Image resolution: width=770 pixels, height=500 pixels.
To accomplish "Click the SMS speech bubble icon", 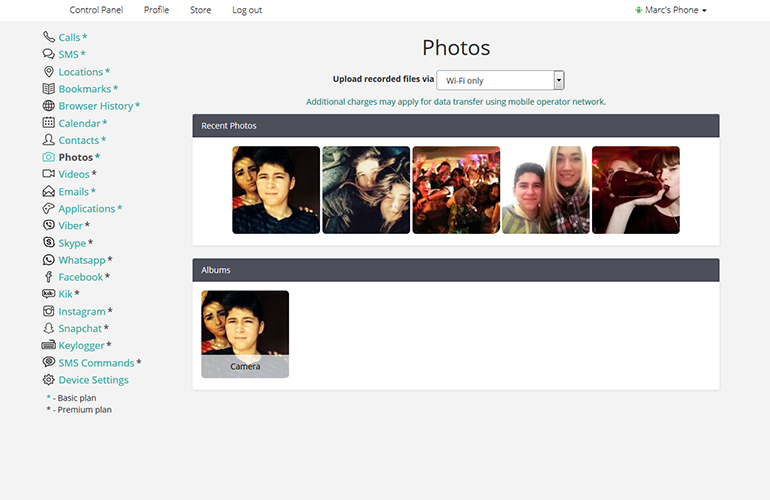I will coord(49,54).
